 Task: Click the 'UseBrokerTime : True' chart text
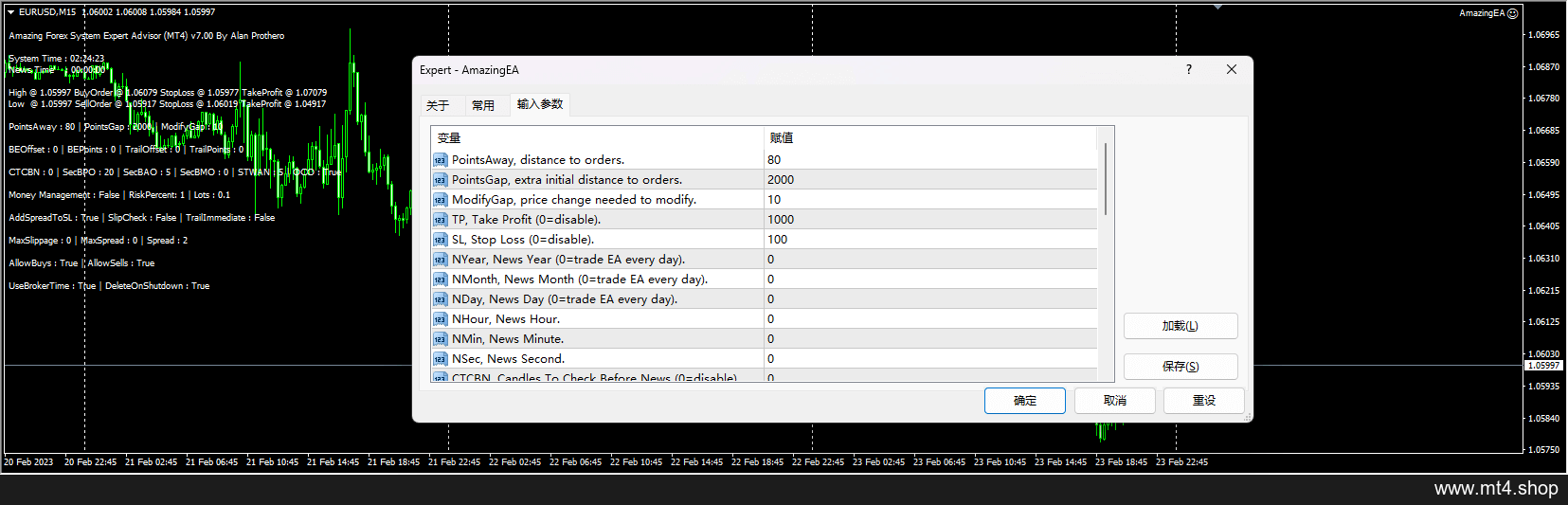click(52, 286)
